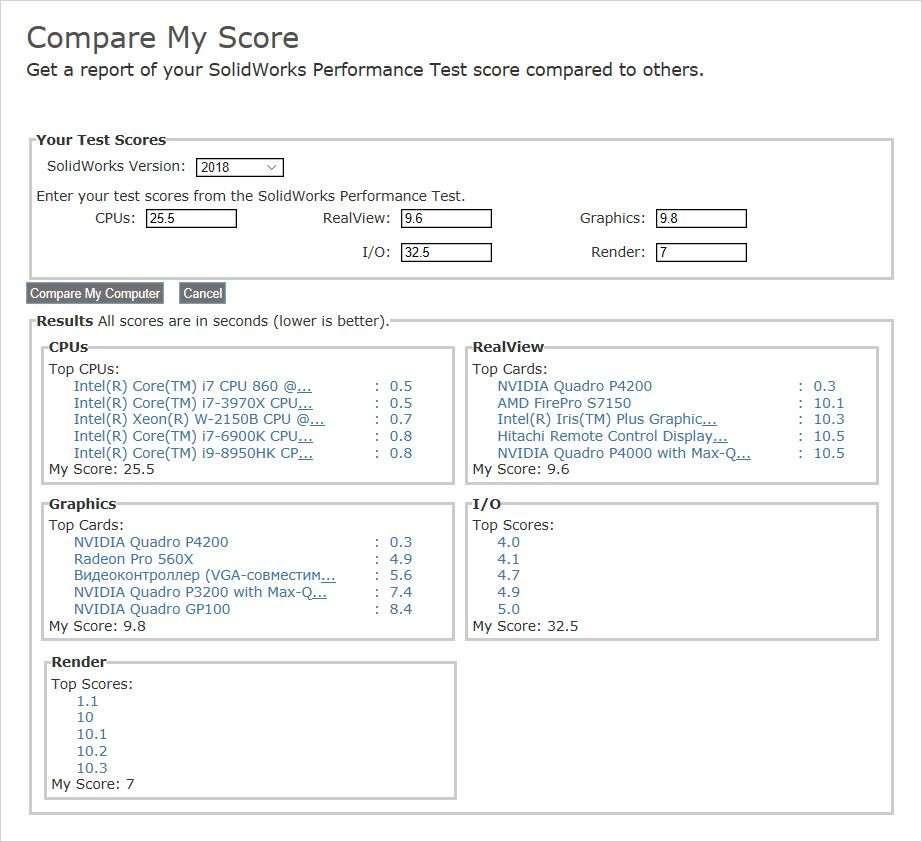Click the CPUs score input field
The image size is (922, 842).
click(191, 219)
